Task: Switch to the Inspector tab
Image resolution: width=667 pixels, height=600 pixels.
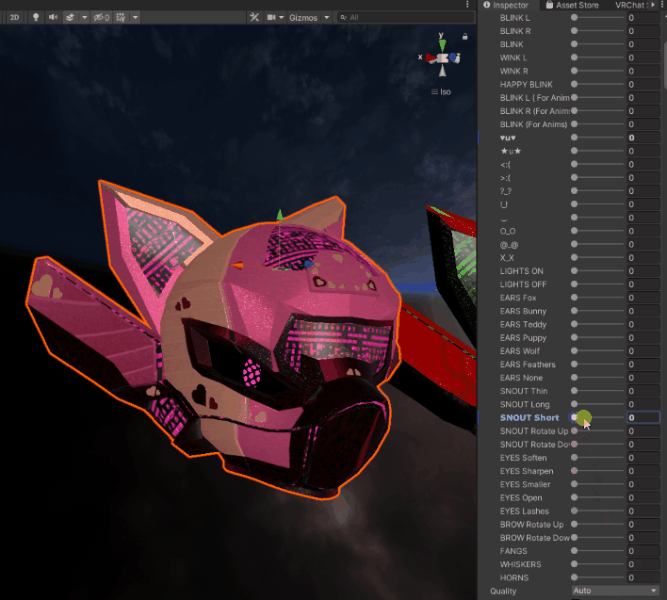Action: (506, 5)
